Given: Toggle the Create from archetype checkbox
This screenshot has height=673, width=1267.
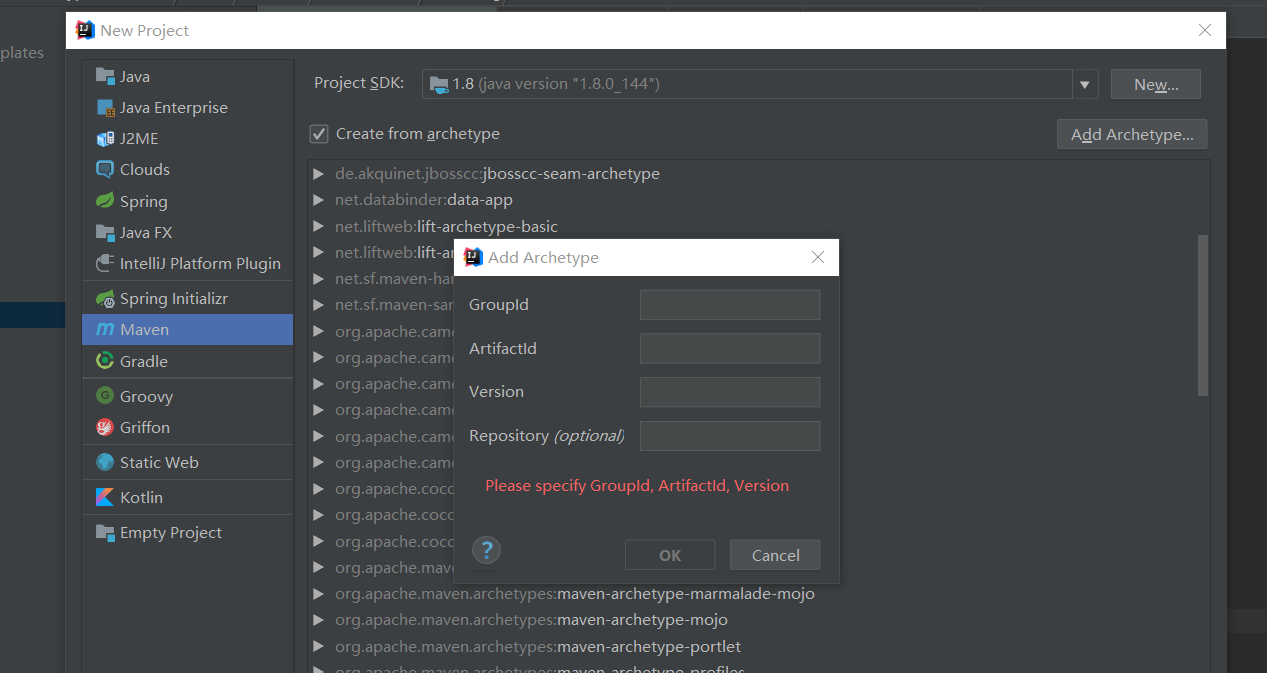Looking at the screenshot, I should (319, 134).
